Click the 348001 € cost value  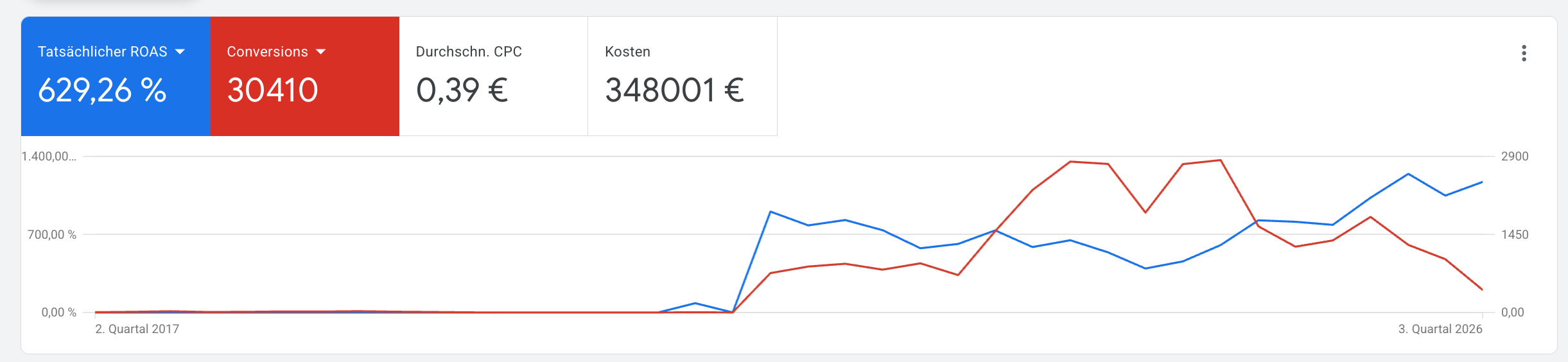(675, 90)
